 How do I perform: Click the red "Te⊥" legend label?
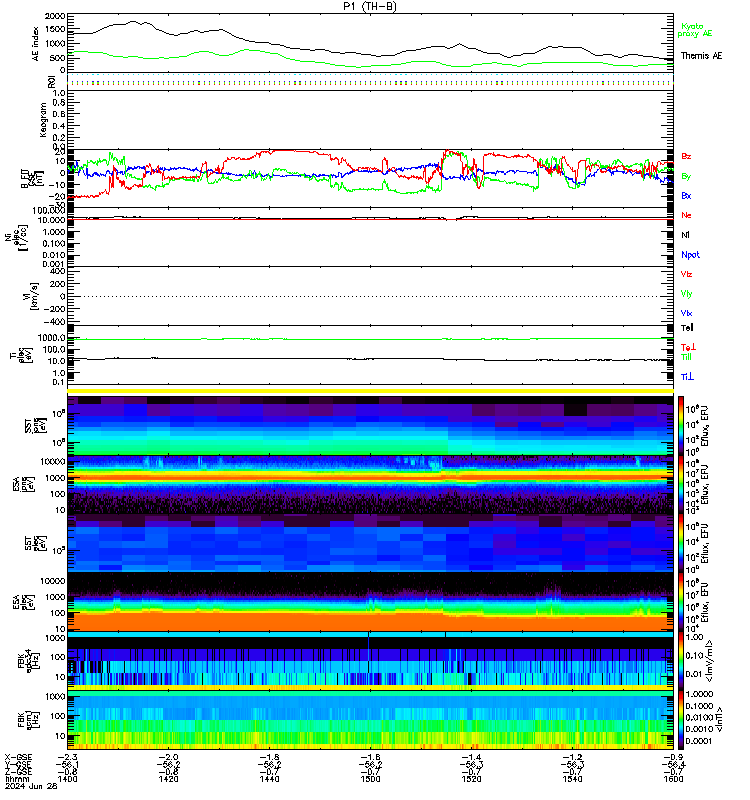coord(688,347)
